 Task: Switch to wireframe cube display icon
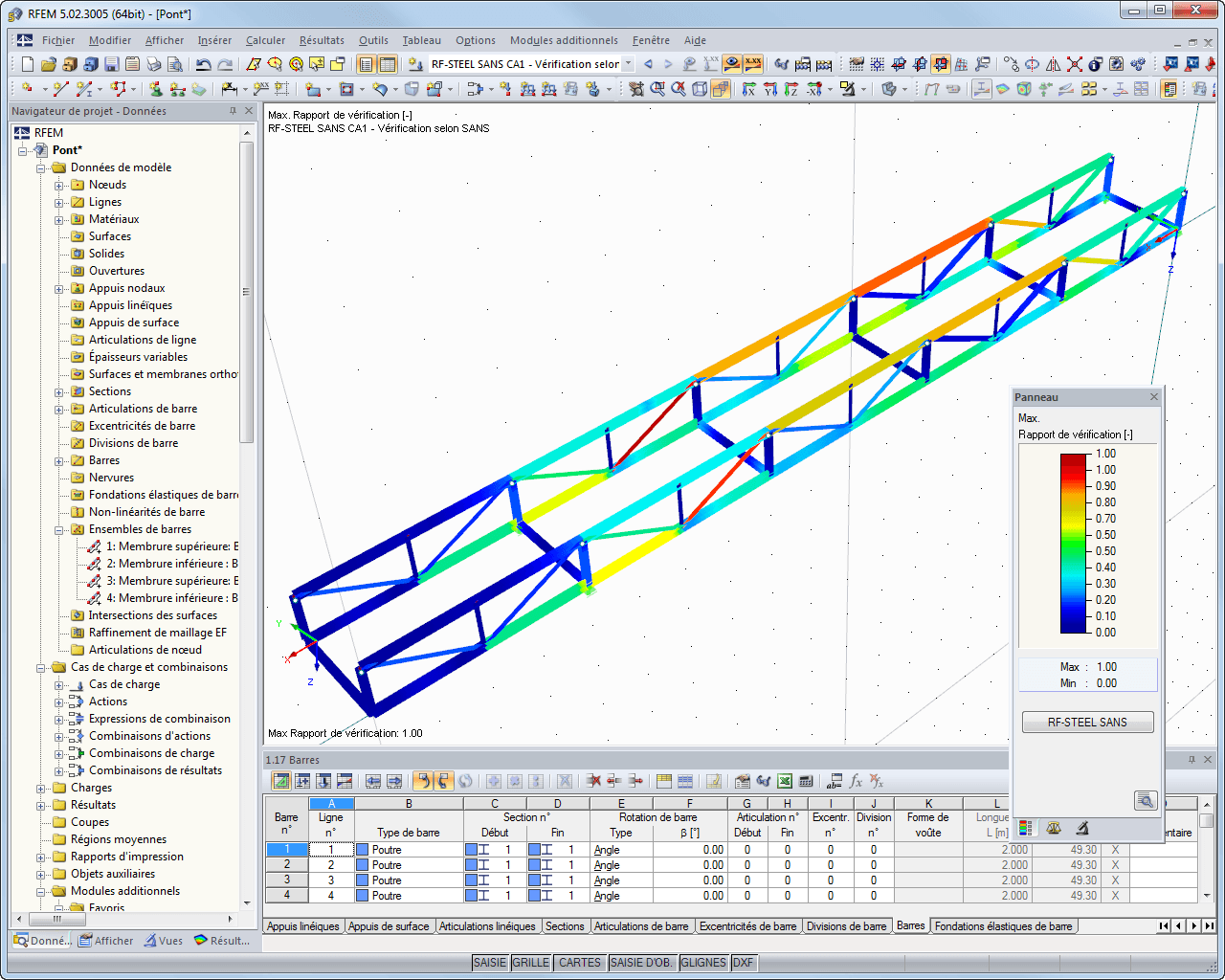tap(700, 89)
